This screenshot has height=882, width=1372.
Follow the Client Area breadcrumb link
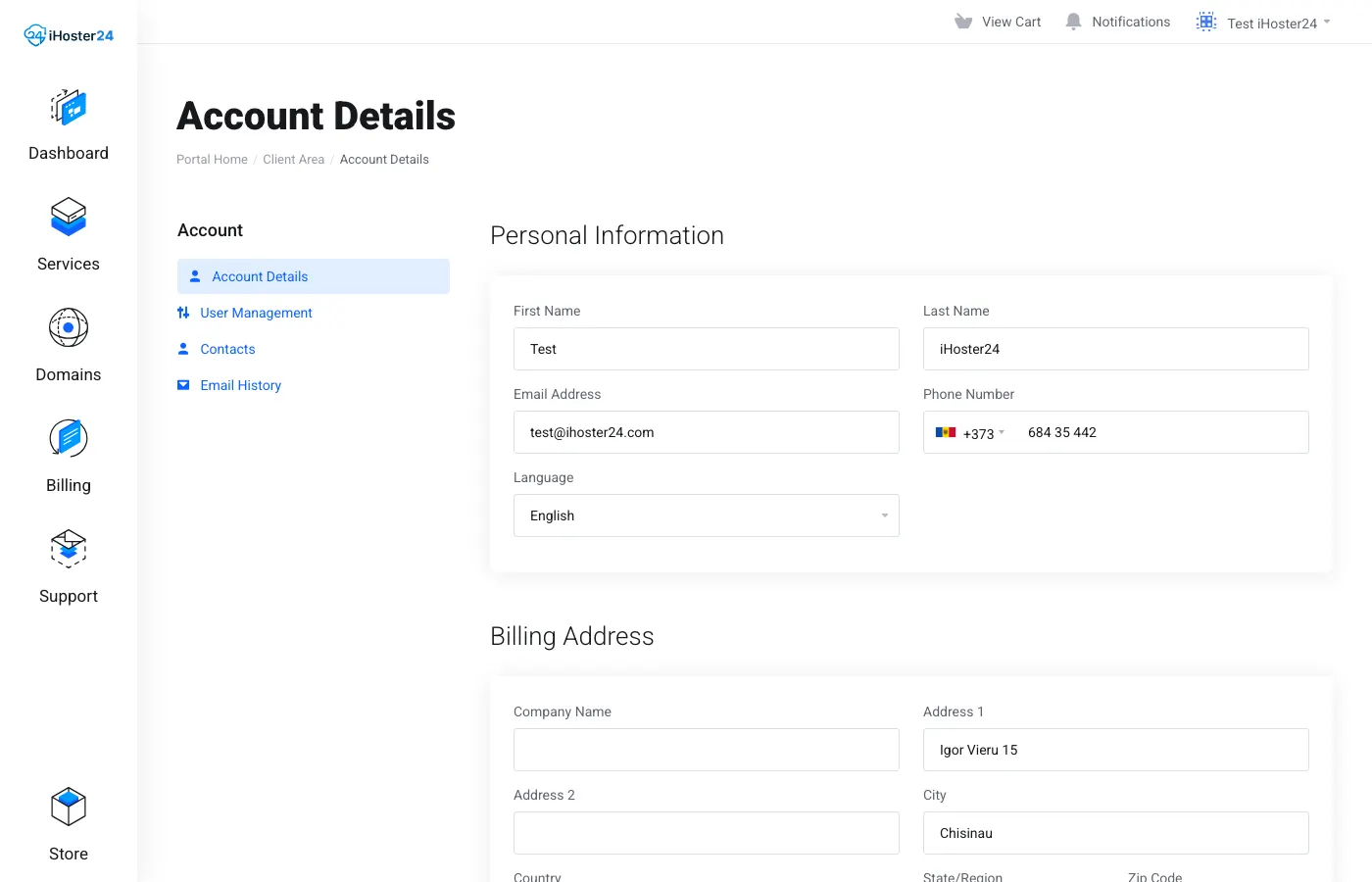293,160
